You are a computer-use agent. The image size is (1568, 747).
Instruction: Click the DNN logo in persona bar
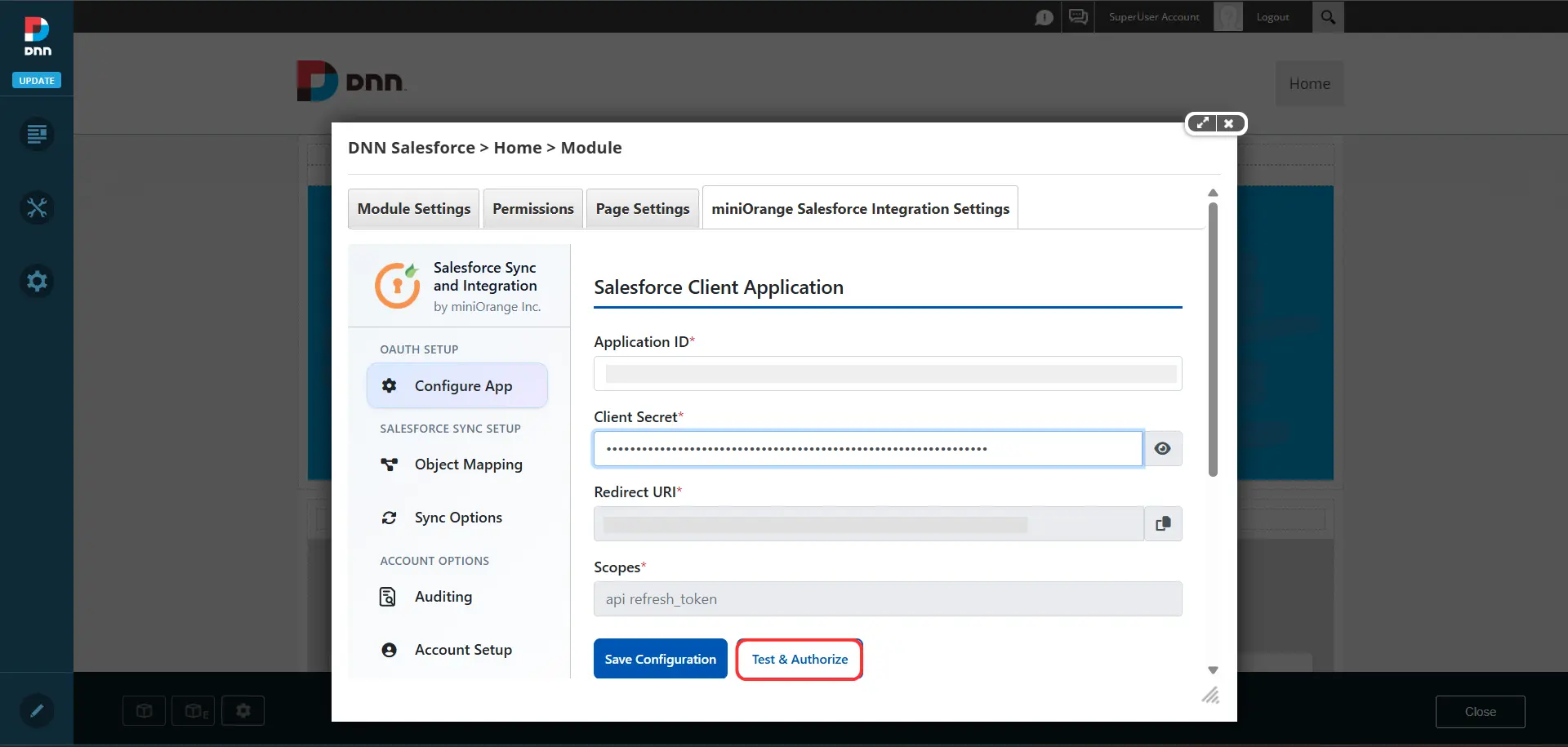pyautogui.click(x=37, y=36)
